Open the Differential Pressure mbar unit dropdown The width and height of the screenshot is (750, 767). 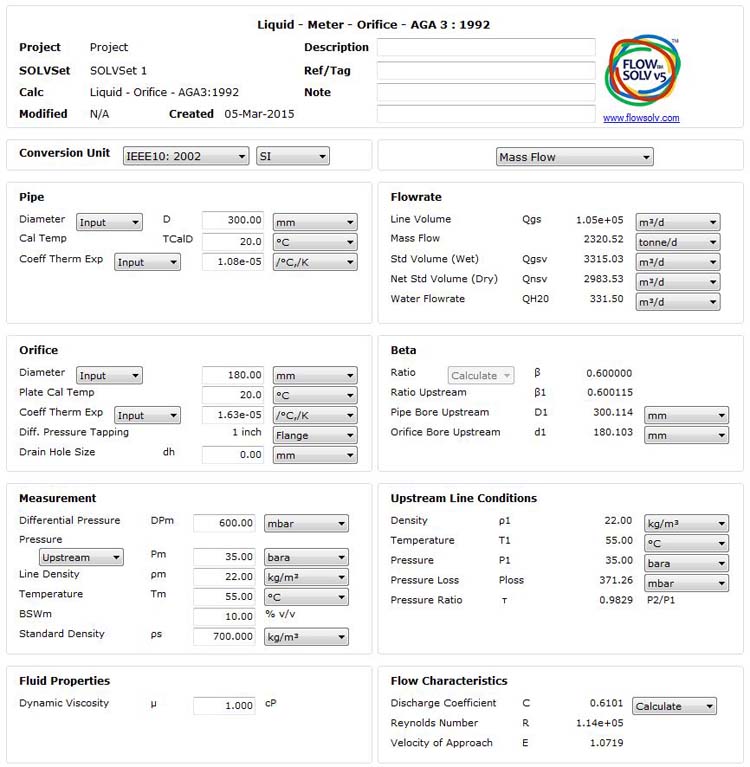[306, 523]
